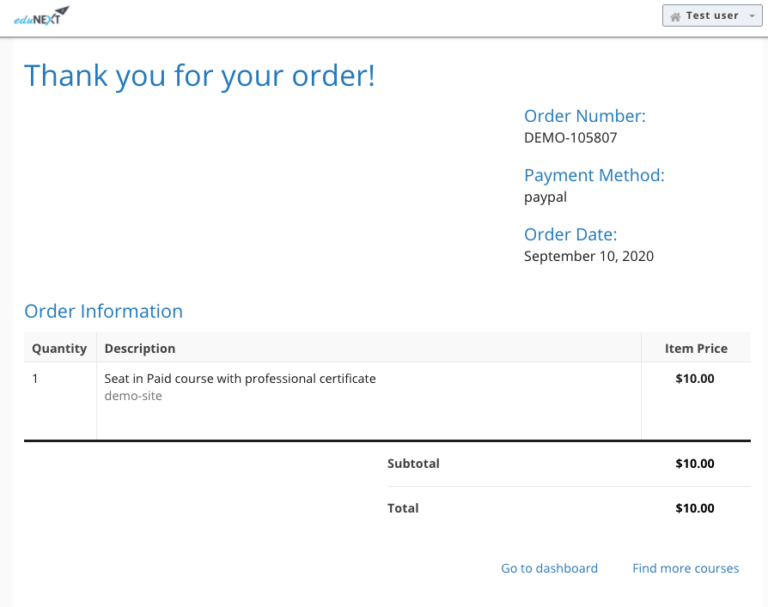Click the order number DEMO-105807
Viewport: 768px width, 607px height.
570,138
